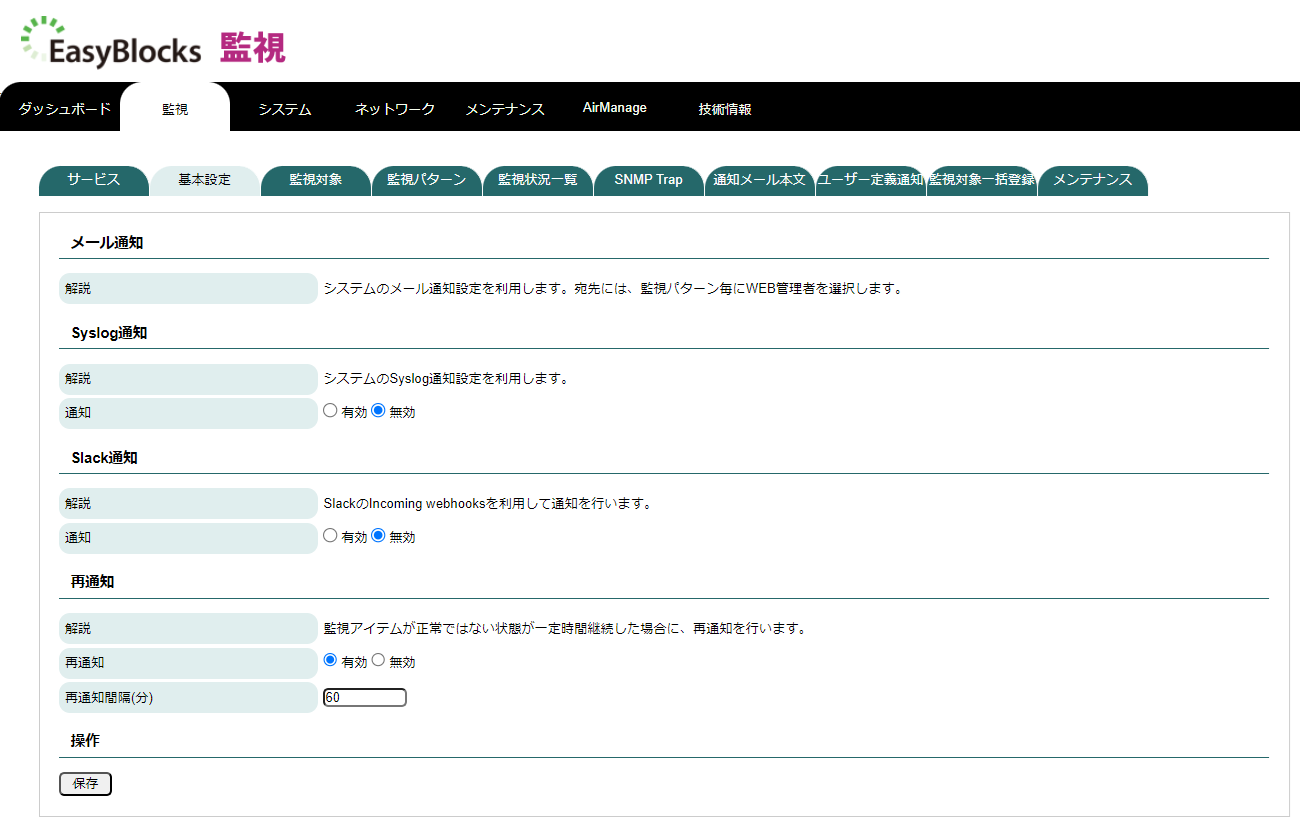Click the 保存 button
The width and height of the screenshot is (1300, 826).
86,784
